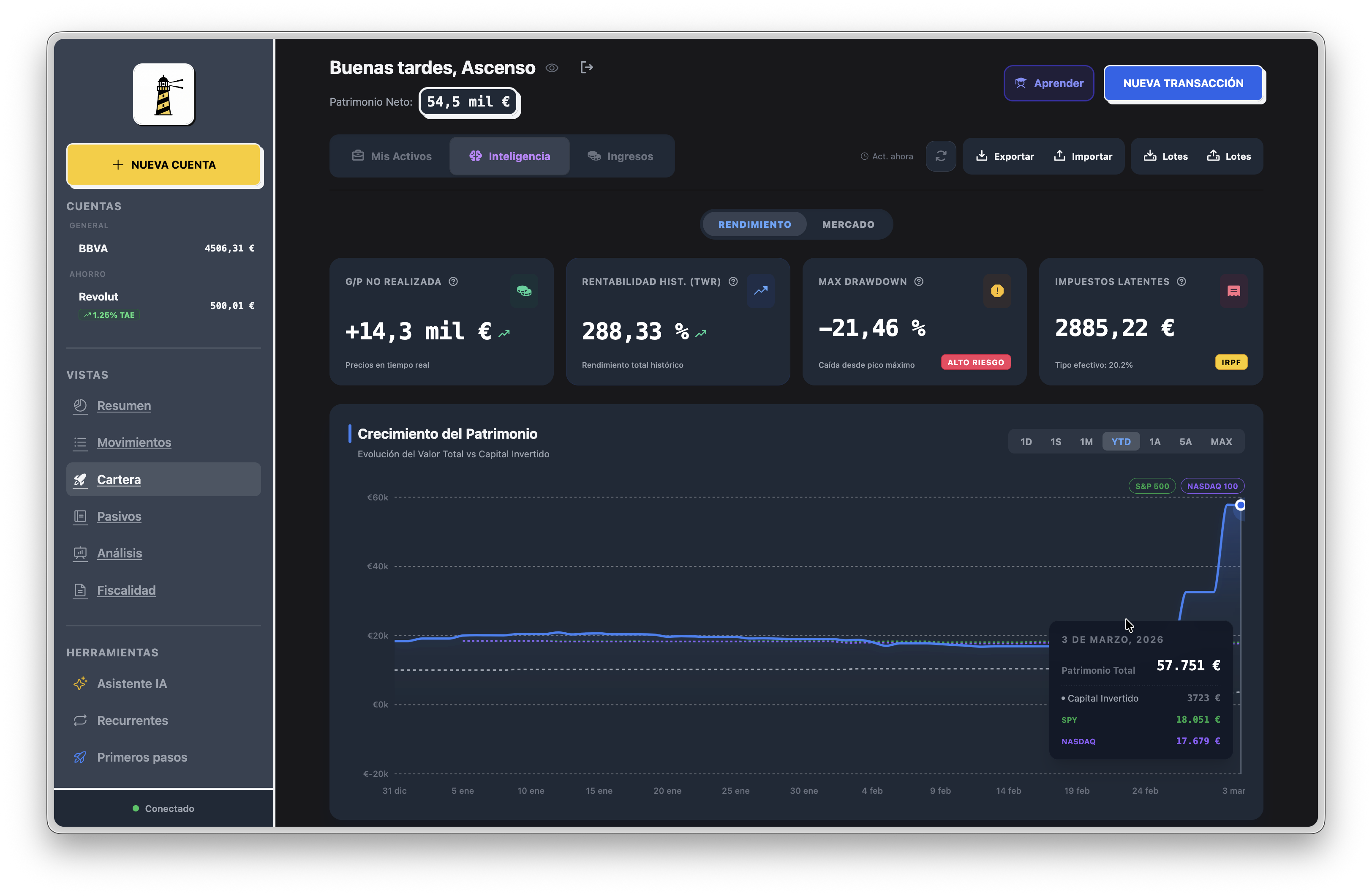
Task: Toggle balance visibility eye icon
Action: click(552, 68)
